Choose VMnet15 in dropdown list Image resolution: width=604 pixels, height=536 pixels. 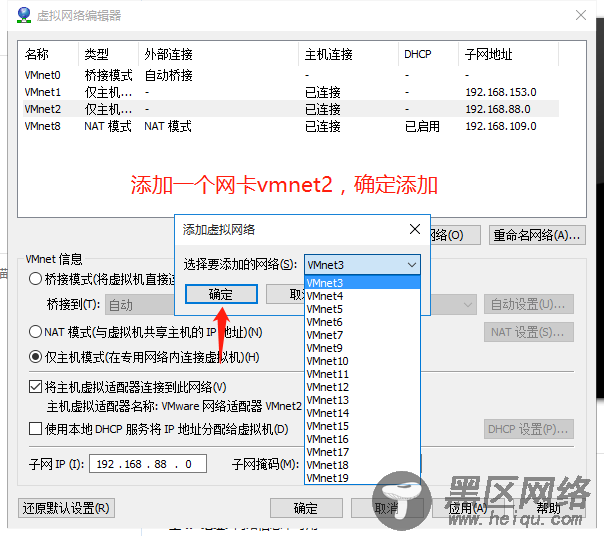click(x=362, y=426)
